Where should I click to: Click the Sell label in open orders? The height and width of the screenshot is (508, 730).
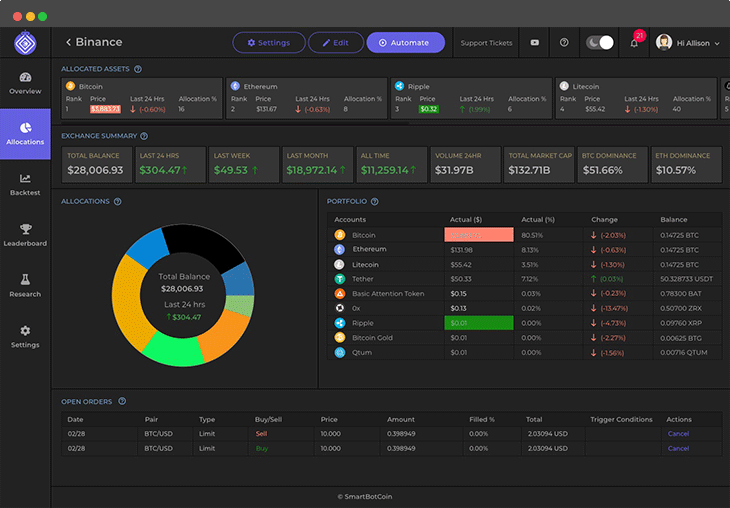point(261,433)
